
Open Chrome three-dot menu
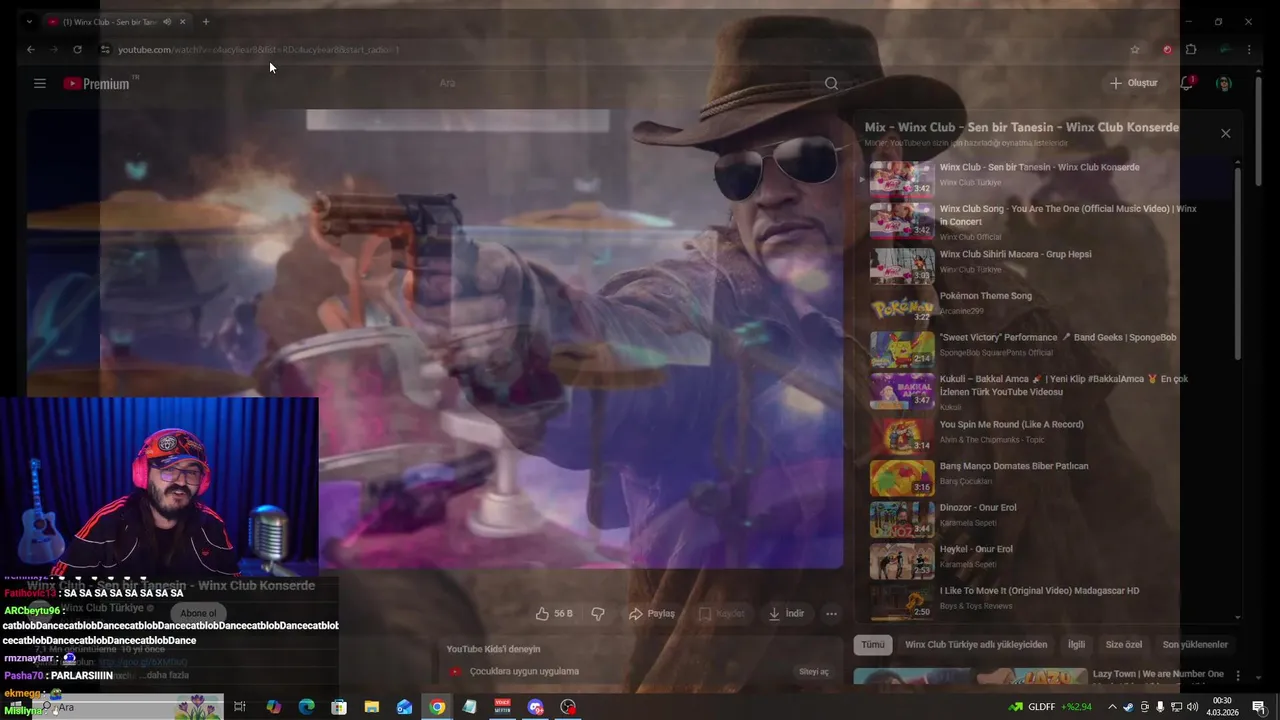pos(1248,49)
